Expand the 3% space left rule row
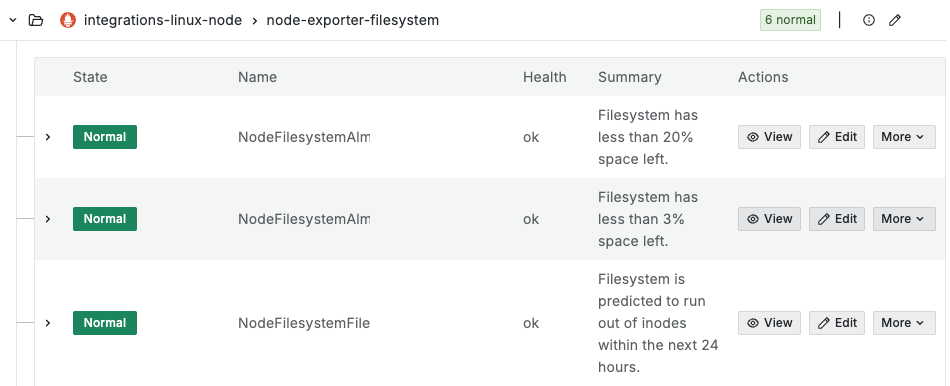Image resolution: width=950 pixels, height=386 pixels. coord(48,219)
